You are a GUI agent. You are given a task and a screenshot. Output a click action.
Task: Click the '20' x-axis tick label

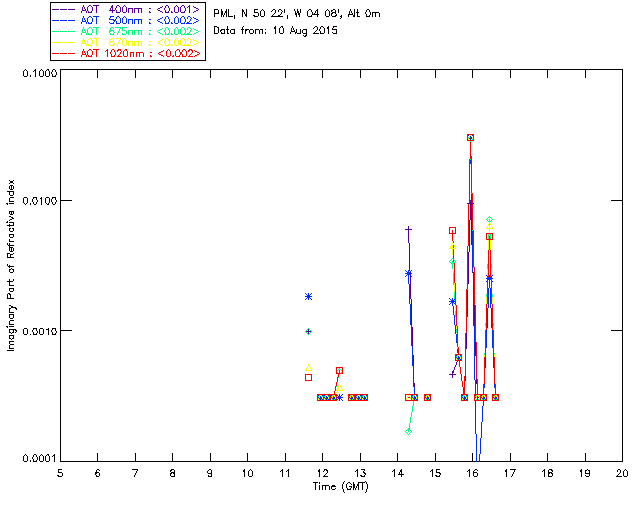pyautogui.click(x=622, y=473)
